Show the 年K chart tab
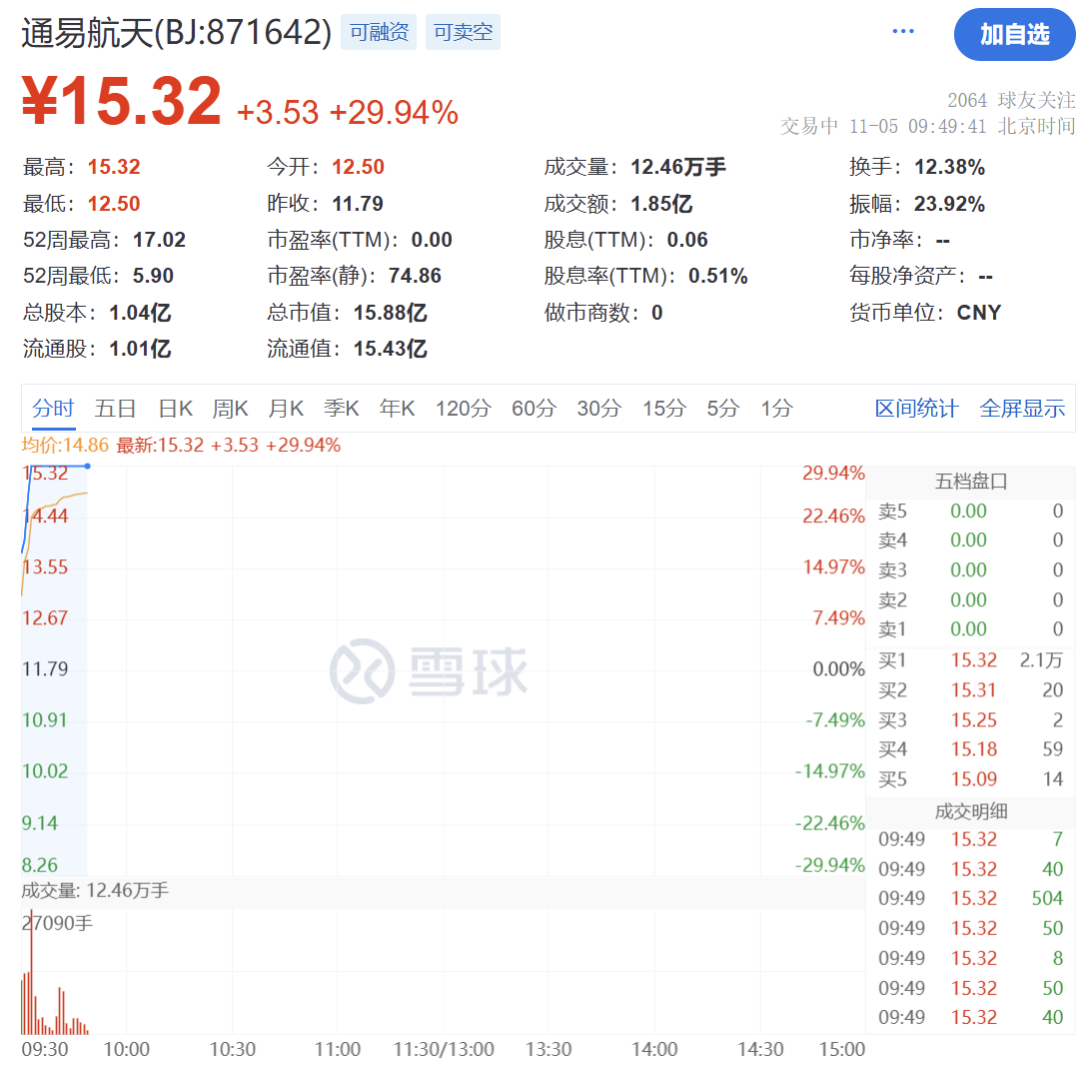 click(x=397, y=409)
